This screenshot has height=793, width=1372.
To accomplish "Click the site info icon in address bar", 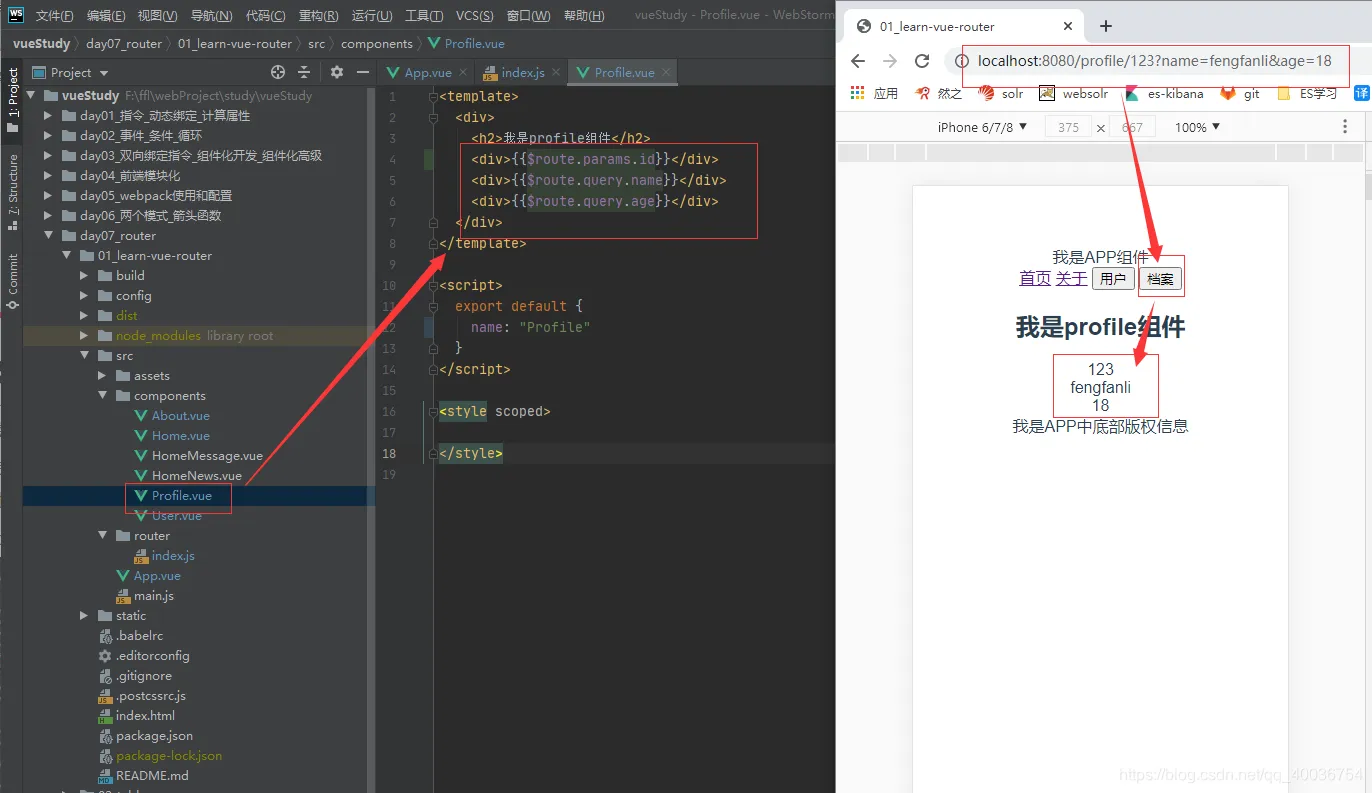I will tap(962, 61).
